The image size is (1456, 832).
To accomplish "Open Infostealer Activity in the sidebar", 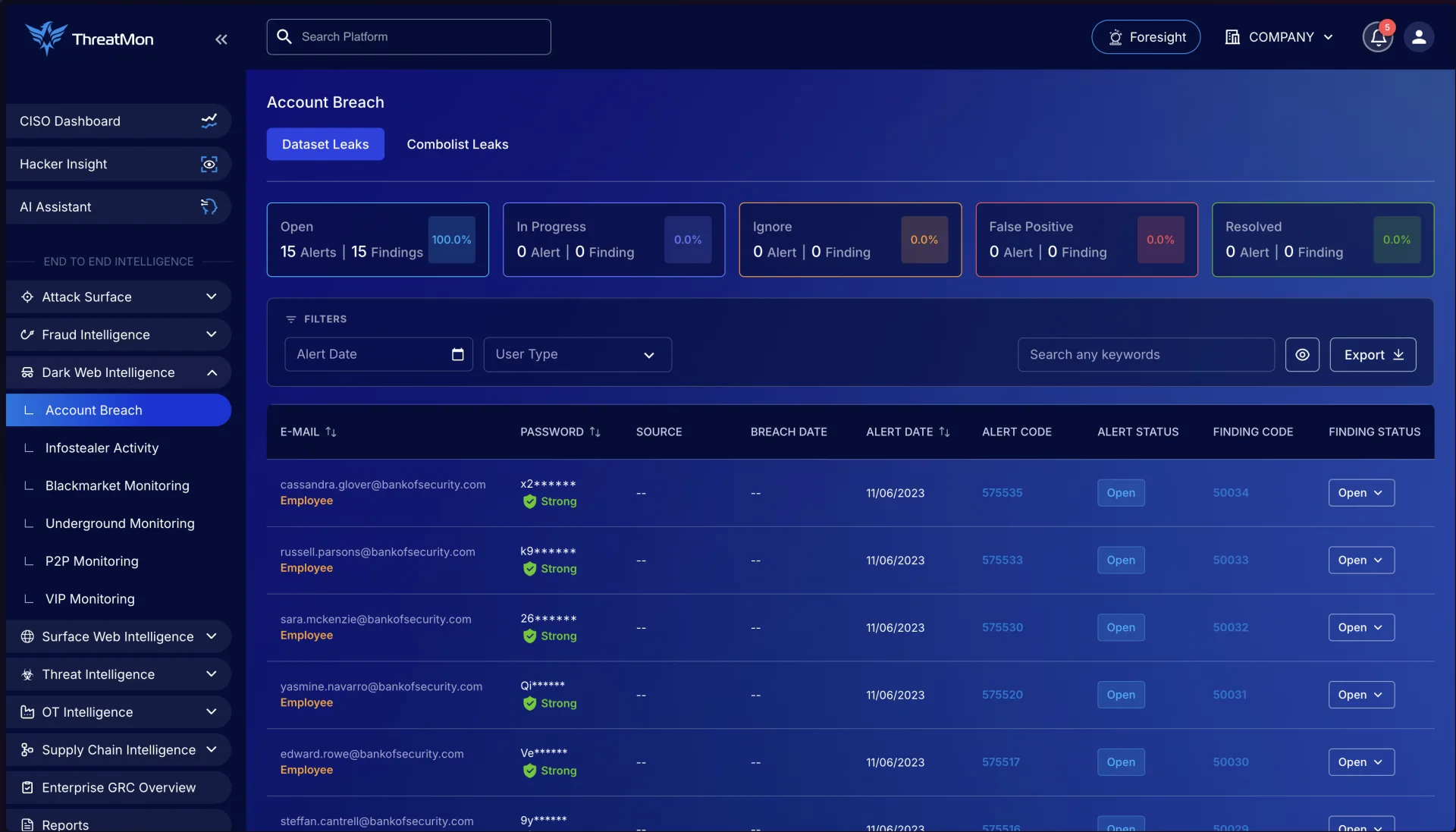I will pos(102,447).
